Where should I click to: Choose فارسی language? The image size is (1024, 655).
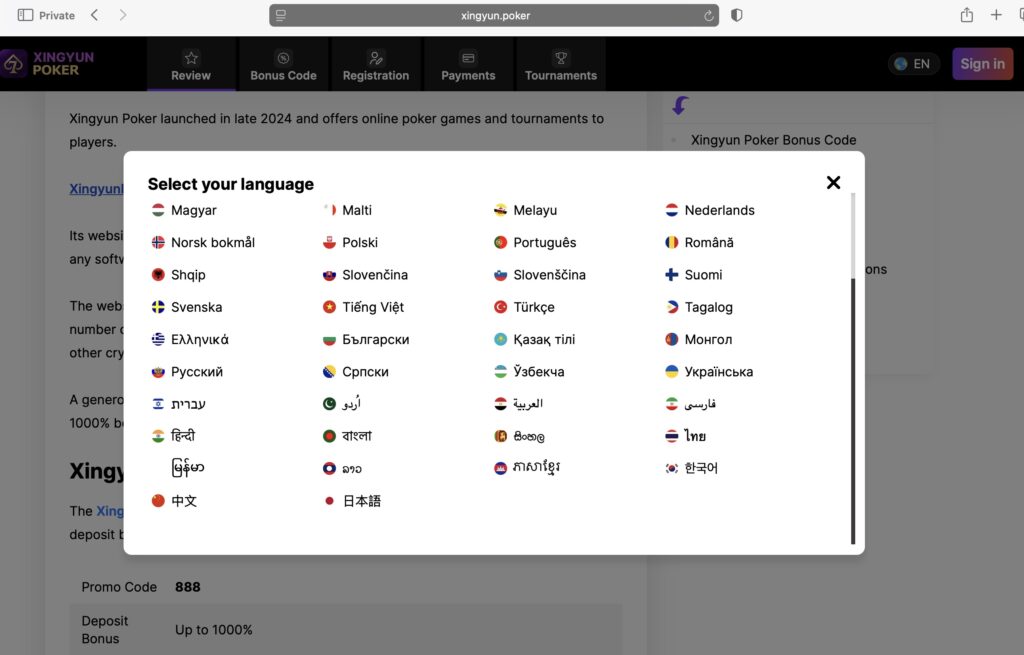click(699, 404)
